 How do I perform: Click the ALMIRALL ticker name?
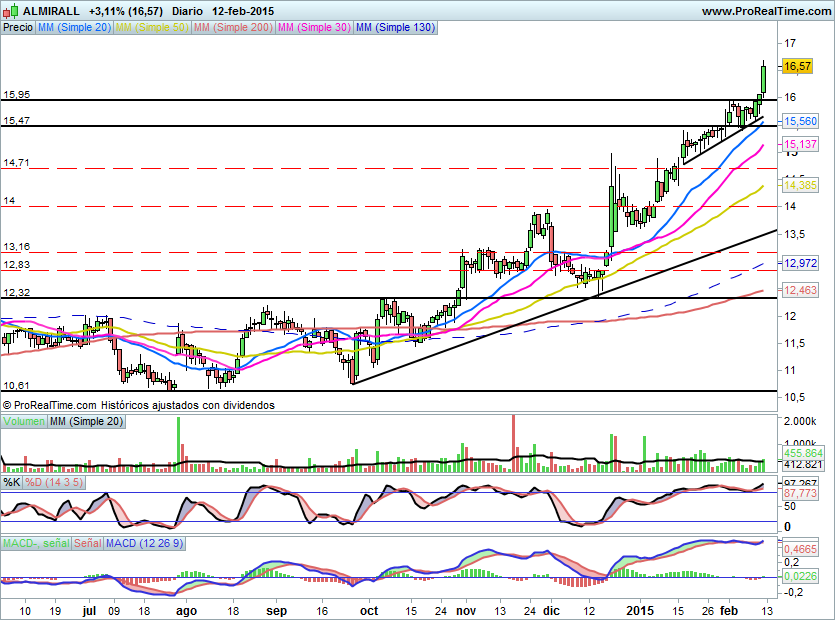pyautogui.click(x=52, y=11)
